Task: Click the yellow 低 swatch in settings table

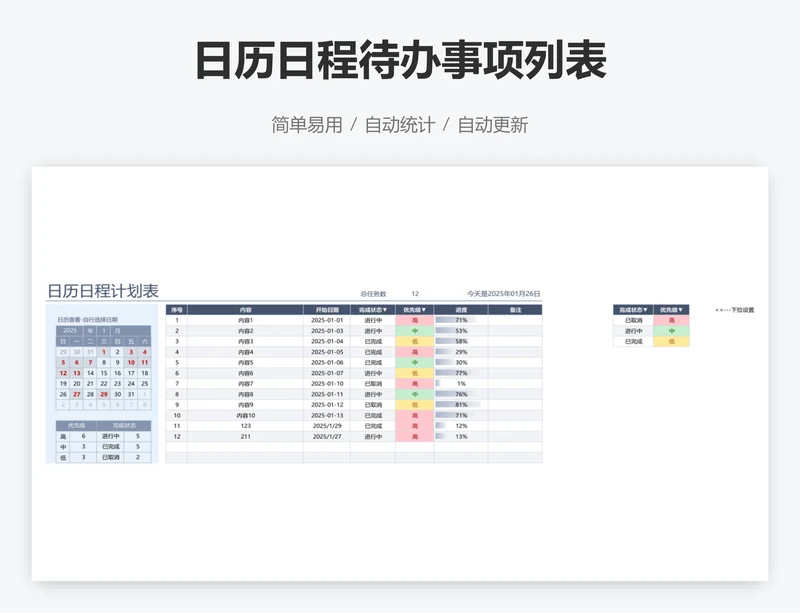Action: pos(671,342)
